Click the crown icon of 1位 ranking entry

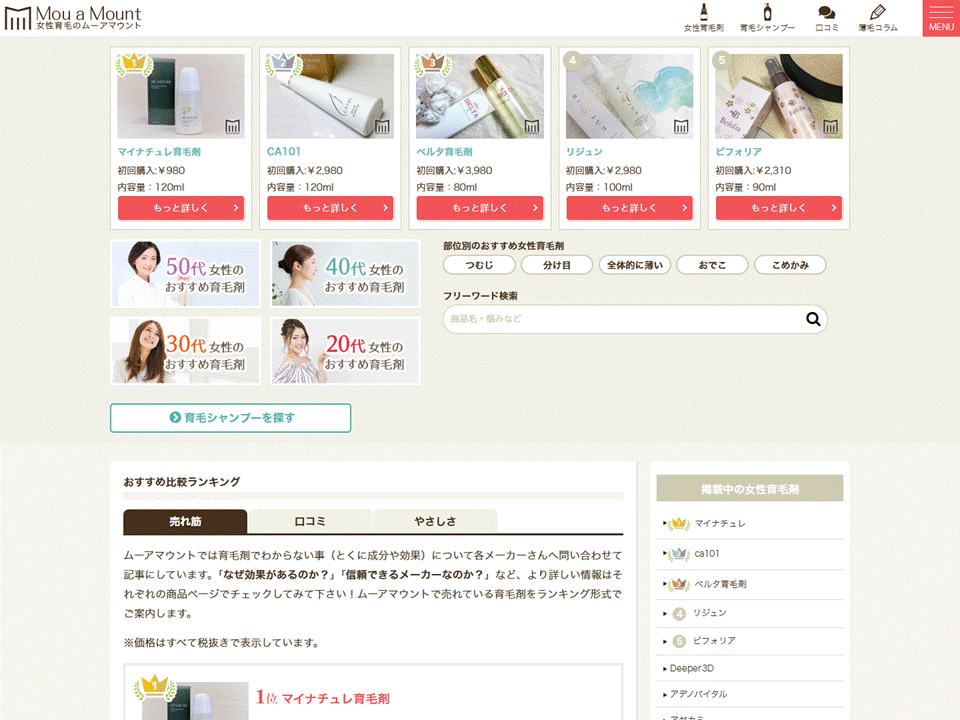click(155, 688)
